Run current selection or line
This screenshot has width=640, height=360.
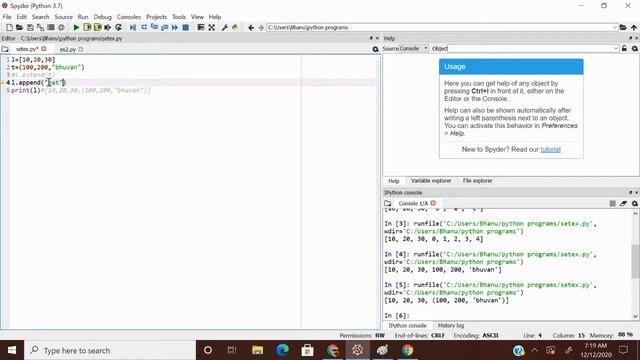click(x=108, y=27)
